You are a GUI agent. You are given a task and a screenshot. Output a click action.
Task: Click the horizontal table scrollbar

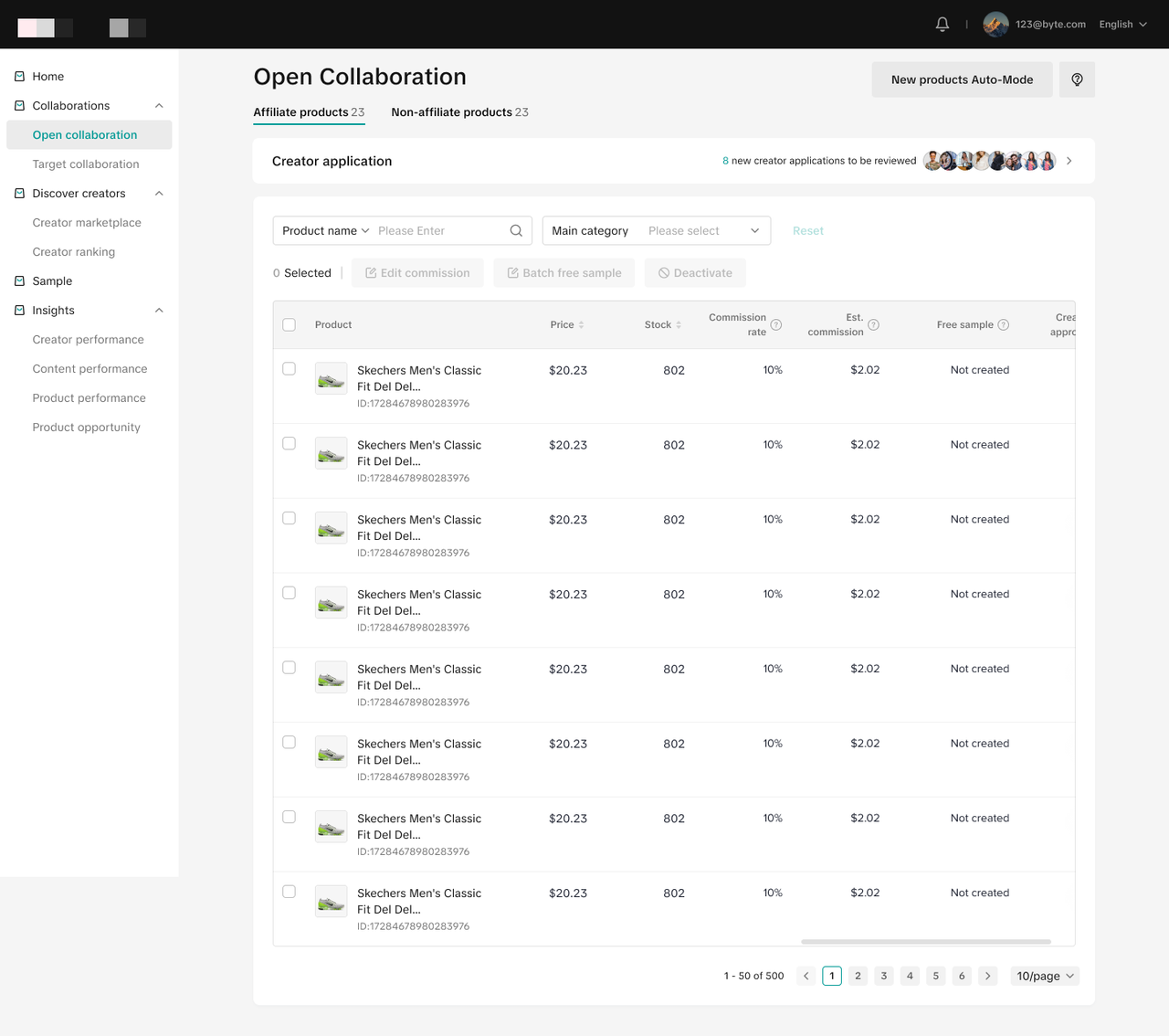[925, 942]
